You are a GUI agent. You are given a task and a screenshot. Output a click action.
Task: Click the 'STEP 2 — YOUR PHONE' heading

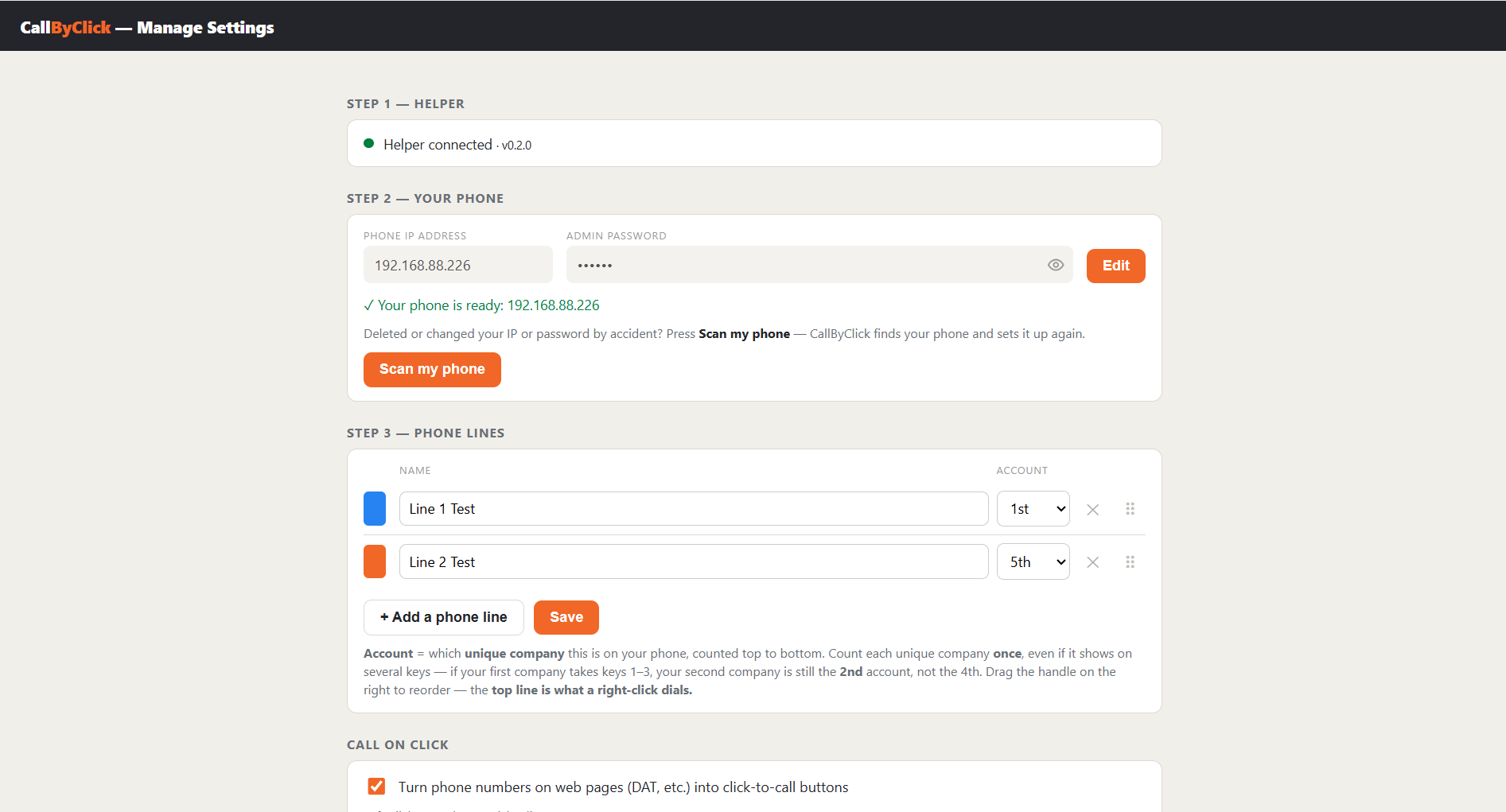[426, 199]
